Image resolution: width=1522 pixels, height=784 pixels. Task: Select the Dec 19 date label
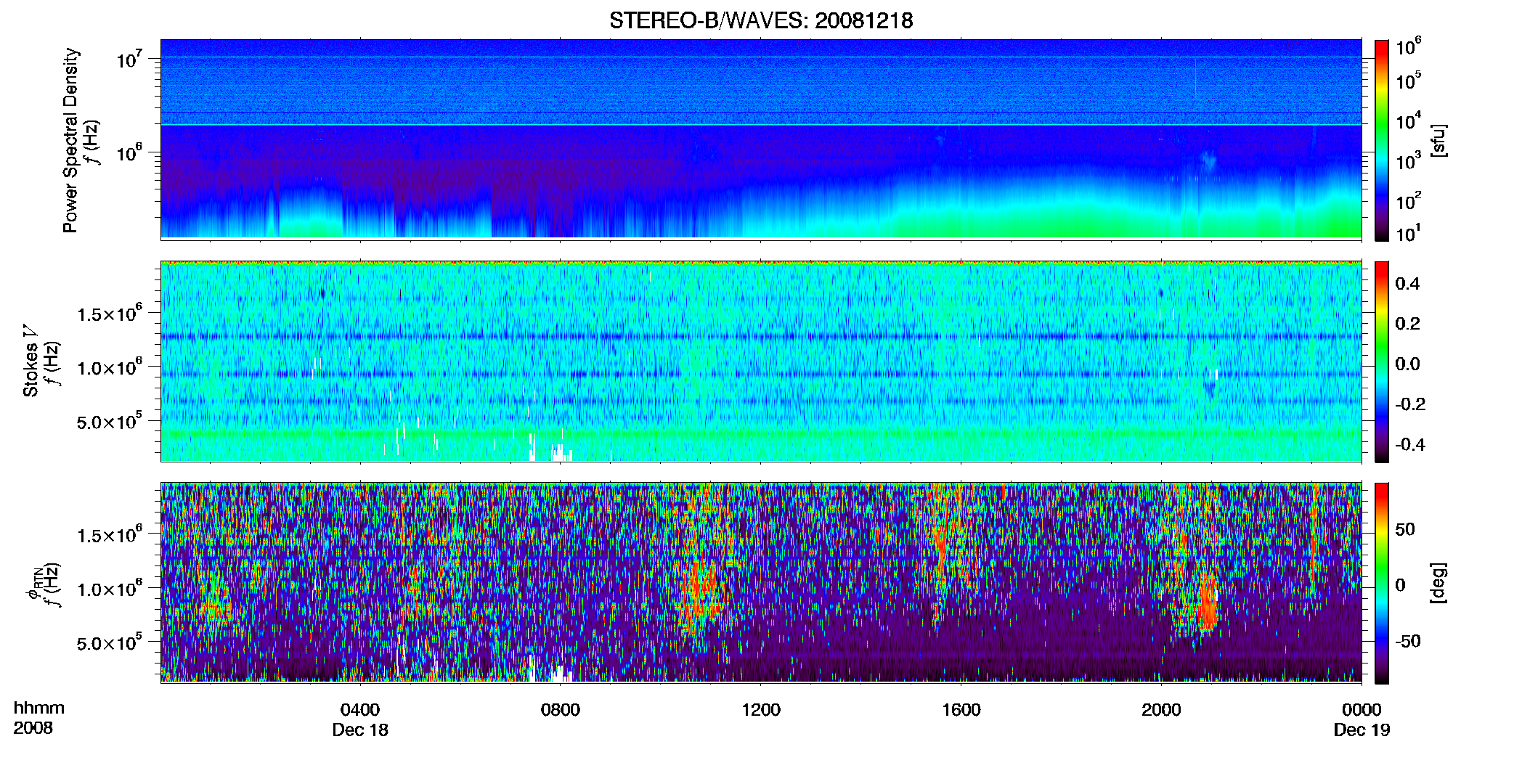[x=1362, y=730]
